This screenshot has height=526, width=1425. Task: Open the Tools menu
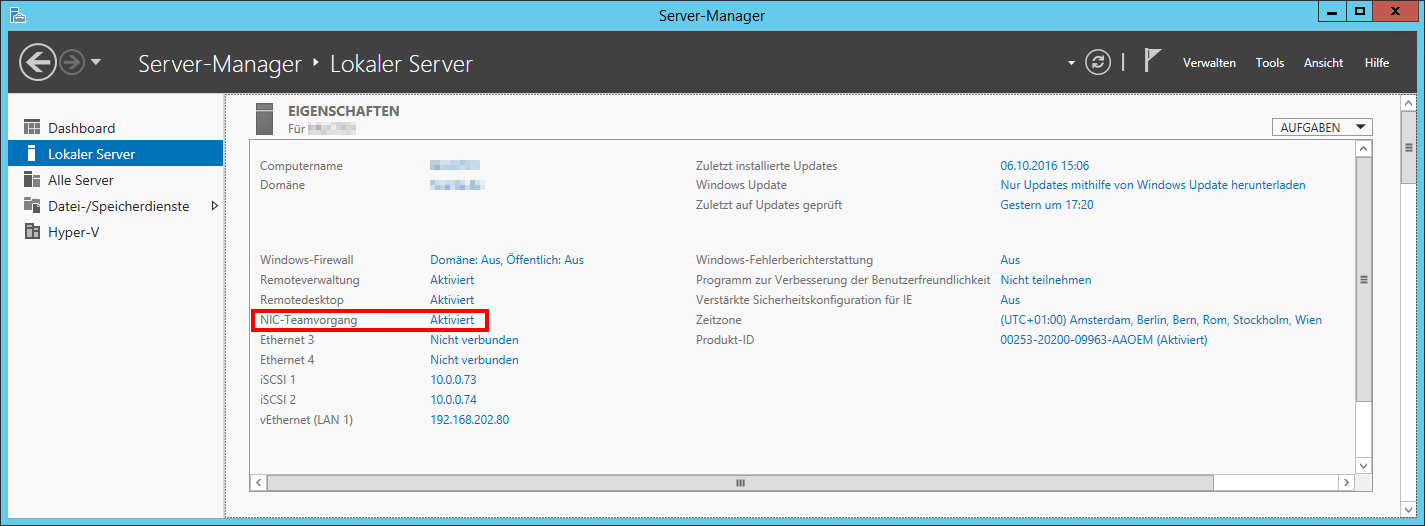pos(1270,63)
